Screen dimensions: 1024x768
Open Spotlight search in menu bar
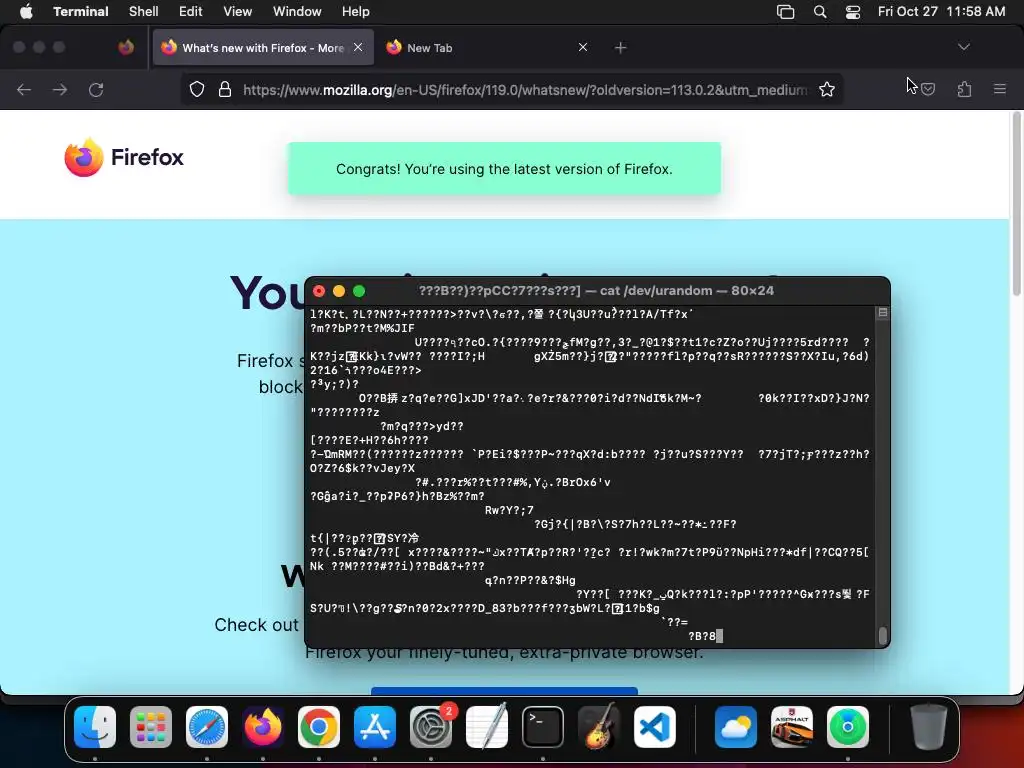(x=820, y=12)
